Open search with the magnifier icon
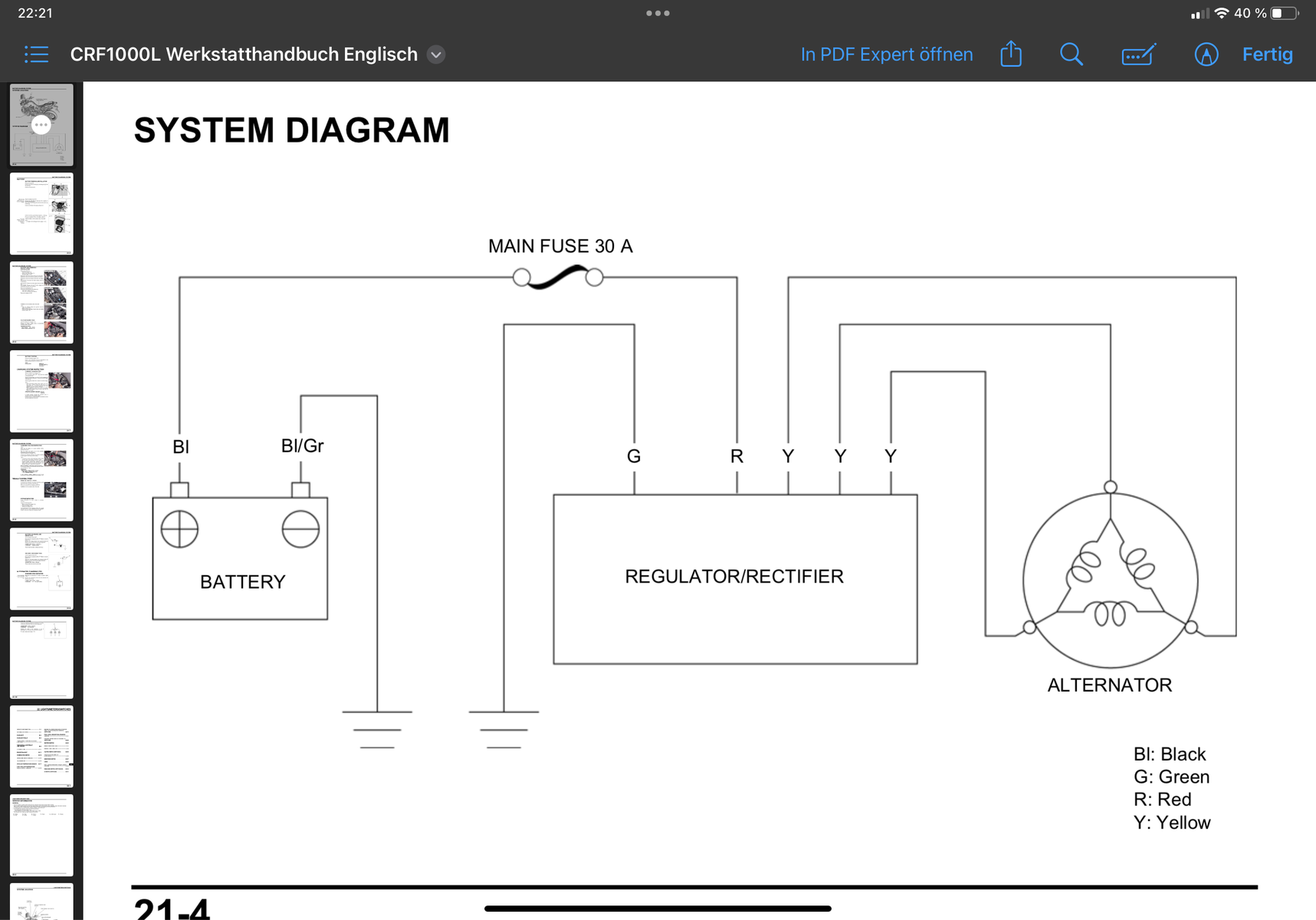 coord(1071,54)
